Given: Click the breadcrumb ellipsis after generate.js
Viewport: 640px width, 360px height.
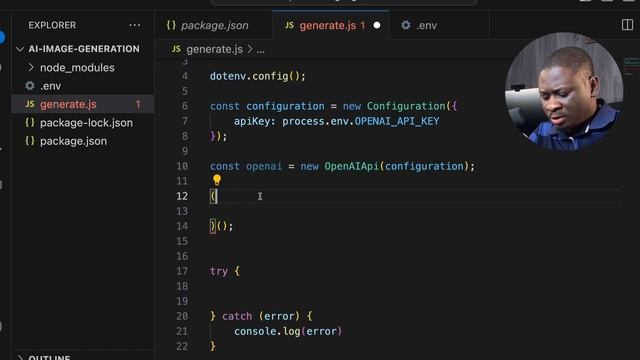Looking at the screenshot, I should click(260, 50).
